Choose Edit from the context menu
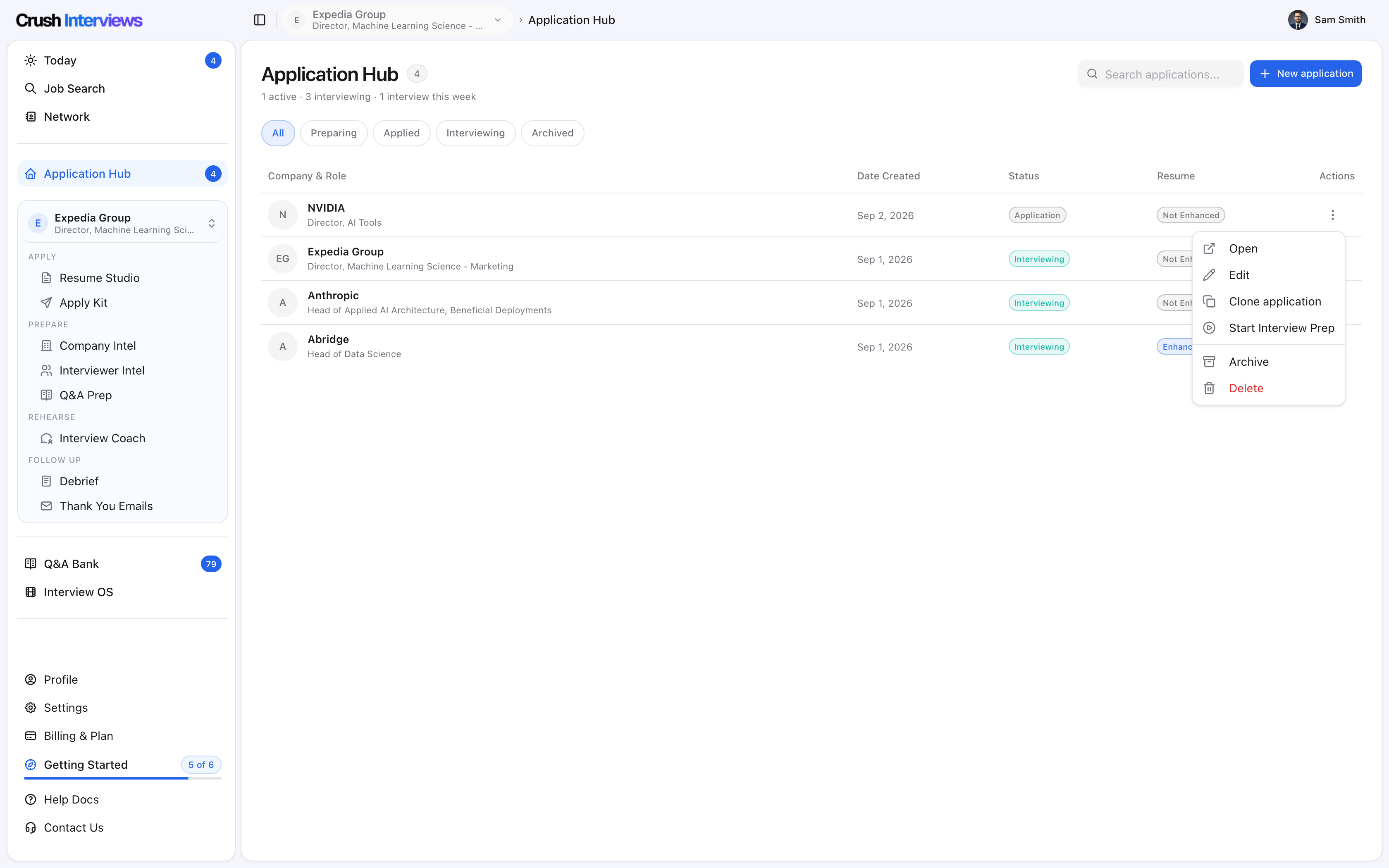The image size is (1389, 868). pos(1268,275)
